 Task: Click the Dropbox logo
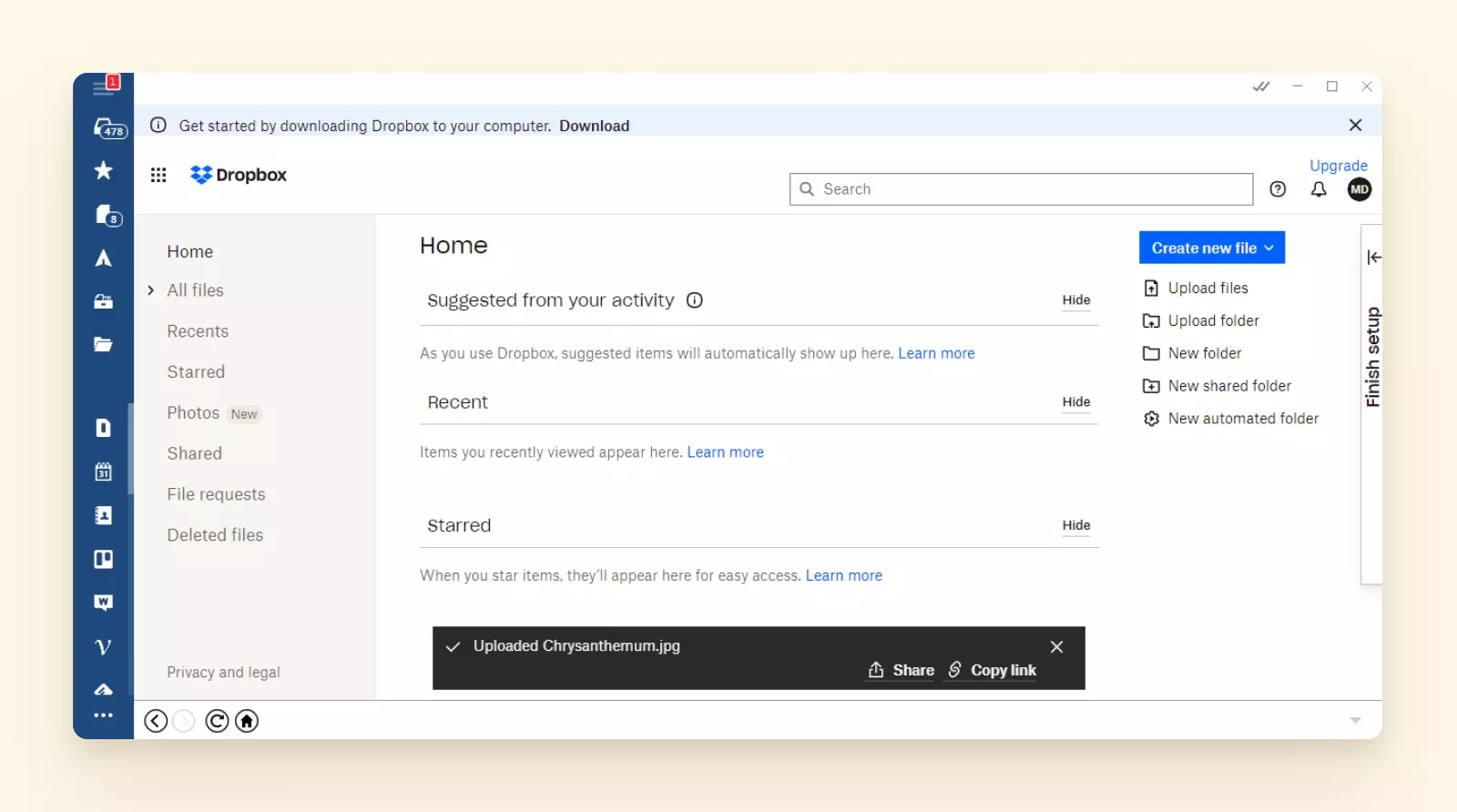(239, 175)
